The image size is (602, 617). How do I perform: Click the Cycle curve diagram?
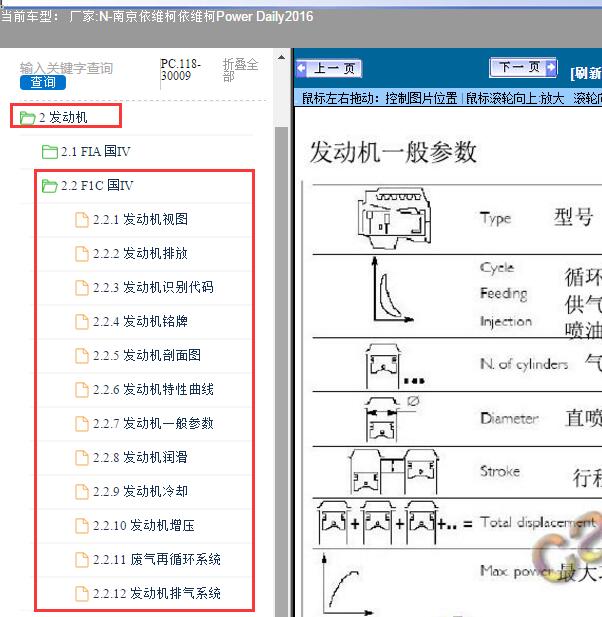coord(392,290)
